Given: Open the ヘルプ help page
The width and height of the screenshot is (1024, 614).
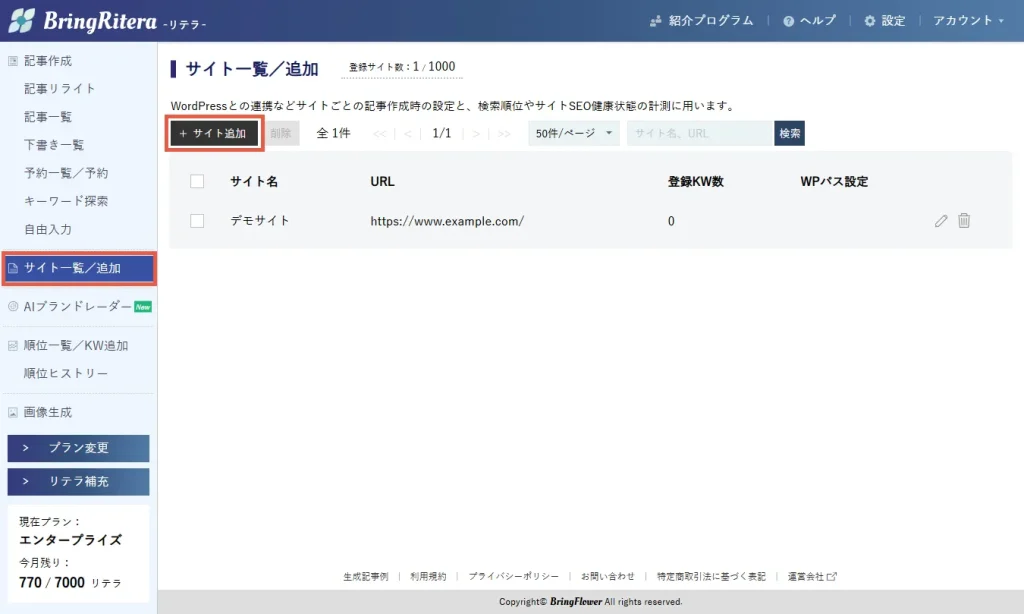Looking at the screenshot, I should tap(809, 20).
